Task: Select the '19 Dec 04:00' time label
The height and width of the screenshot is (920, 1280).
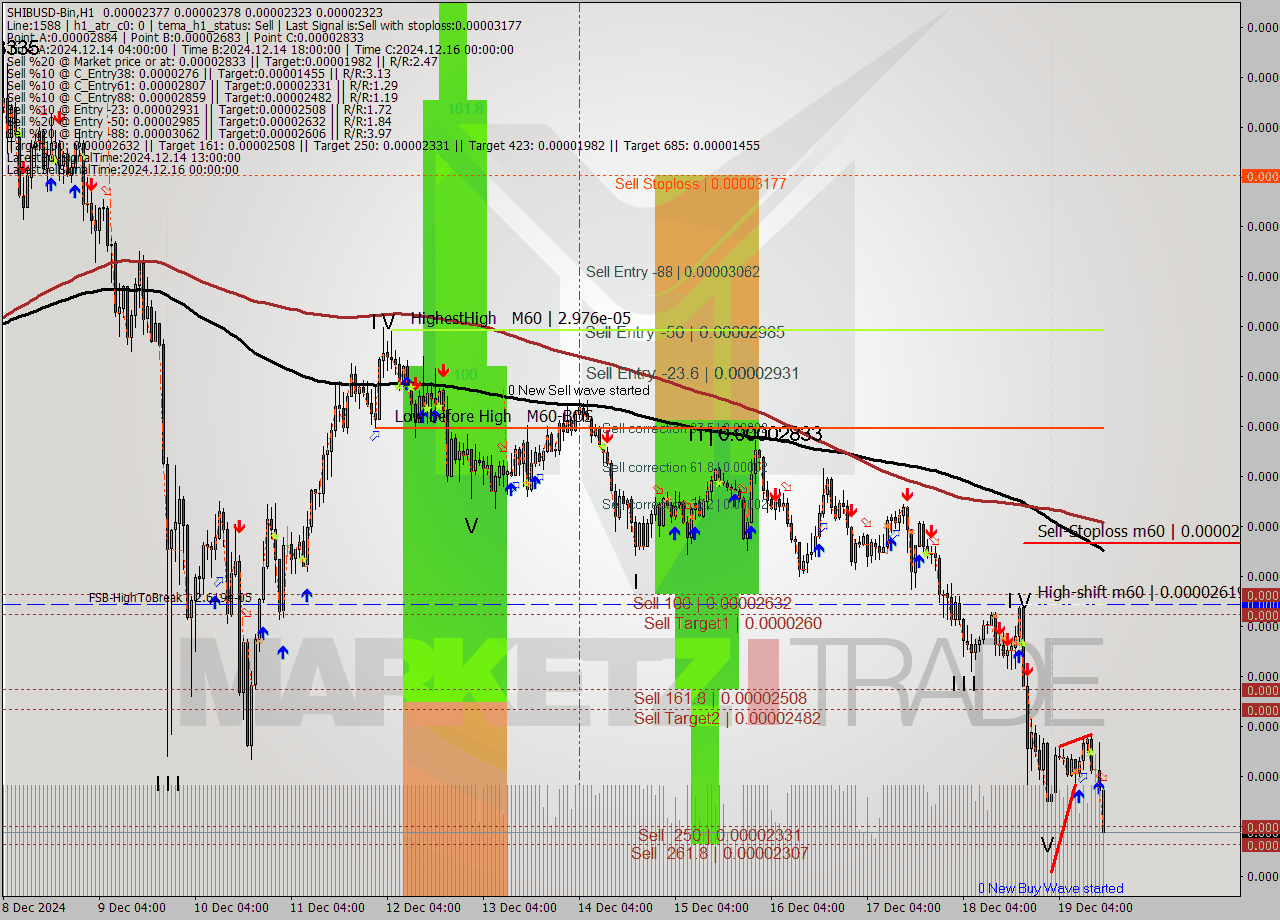Action: [1095, 908]
